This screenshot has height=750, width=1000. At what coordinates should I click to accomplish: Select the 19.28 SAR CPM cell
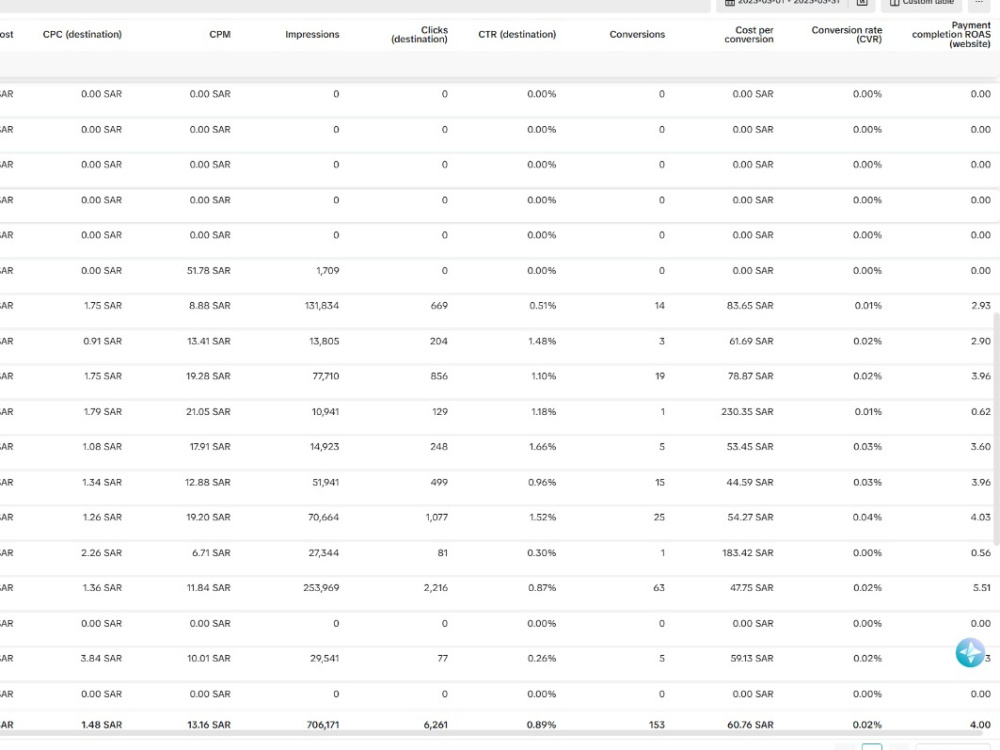pos(209,376)
